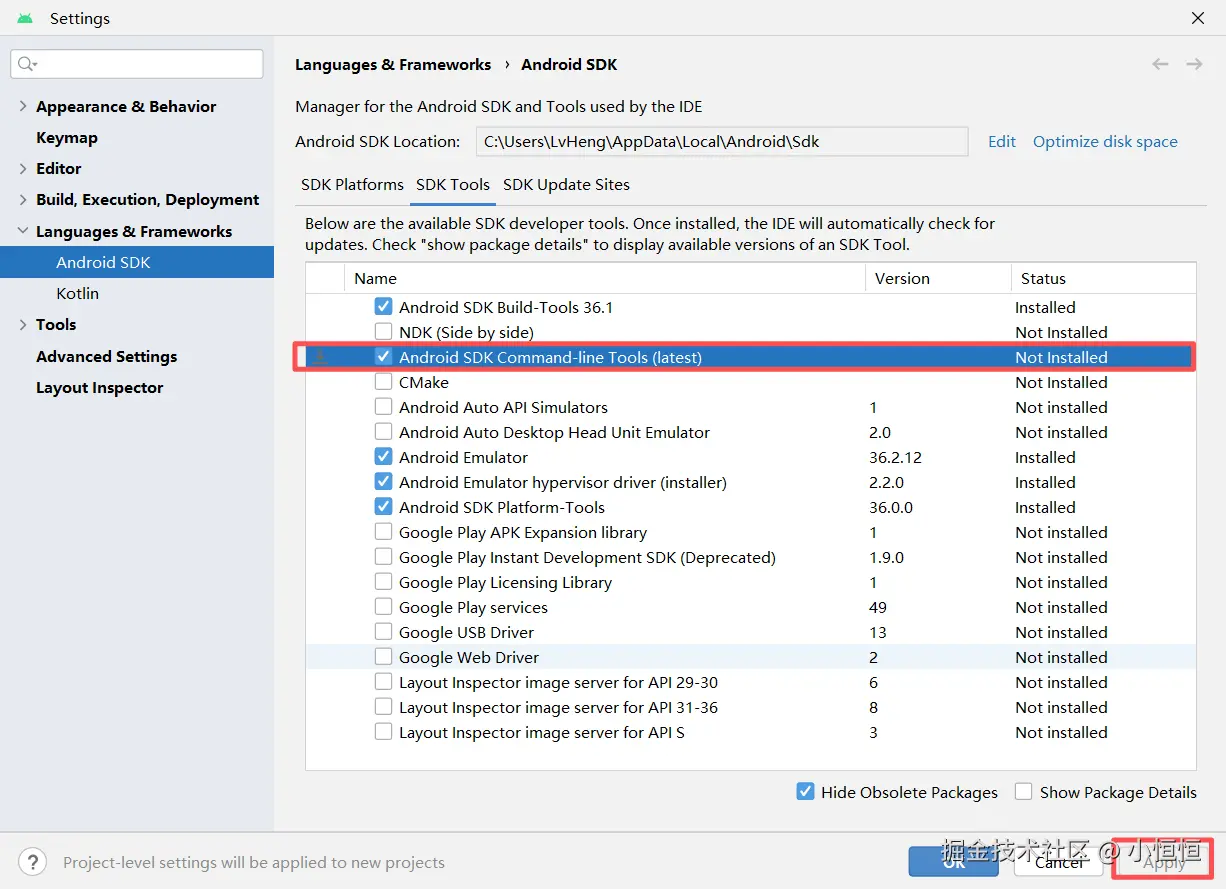Click the Android SDK Location path field

pos(722,142)
